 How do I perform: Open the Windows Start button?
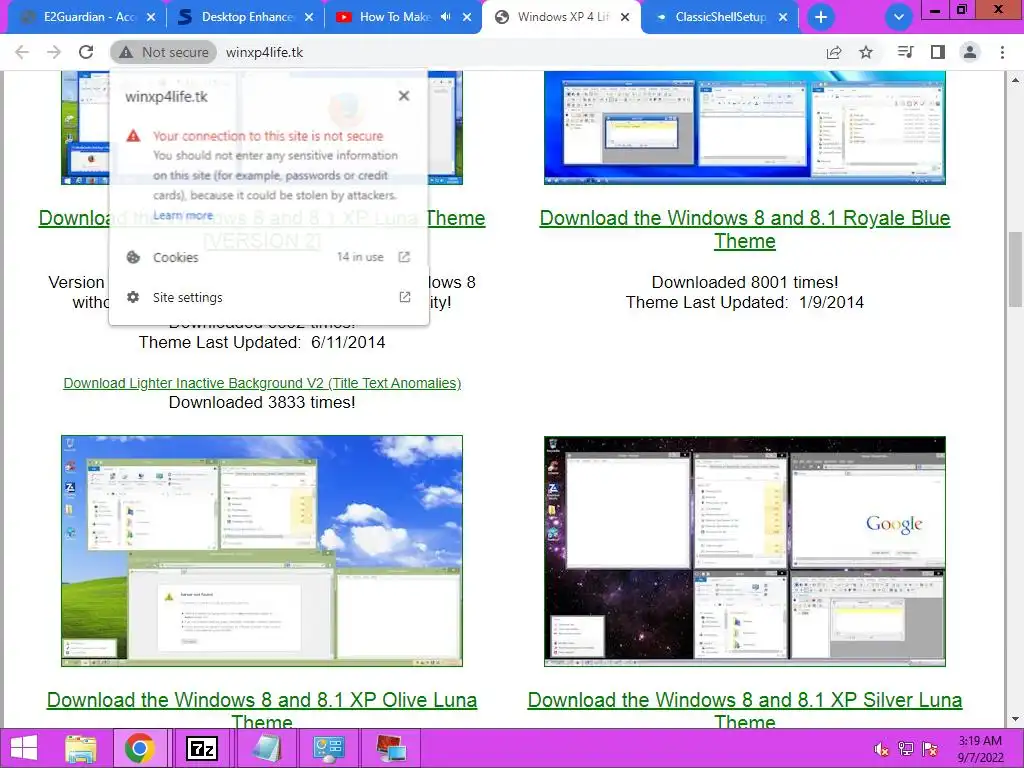[x=24, y=748]
